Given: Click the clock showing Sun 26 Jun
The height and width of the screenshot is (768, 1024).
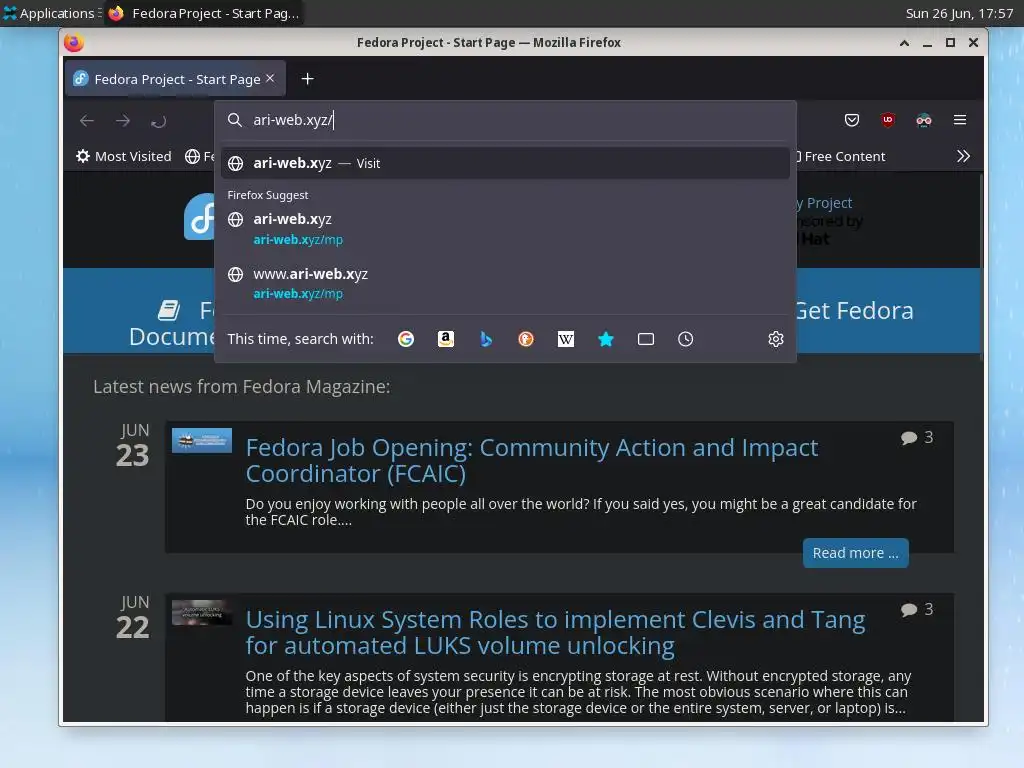Looking at the screenshot, I should (x=959, y=13).
